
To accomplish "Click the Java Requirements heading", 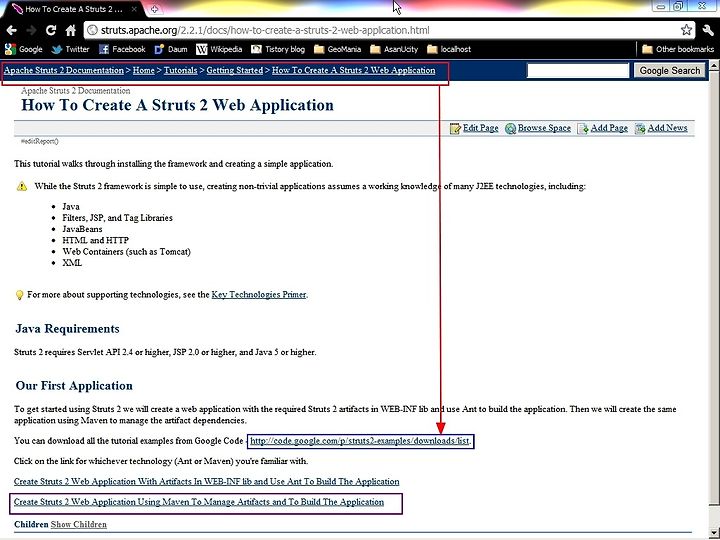I will pos(68,328).
